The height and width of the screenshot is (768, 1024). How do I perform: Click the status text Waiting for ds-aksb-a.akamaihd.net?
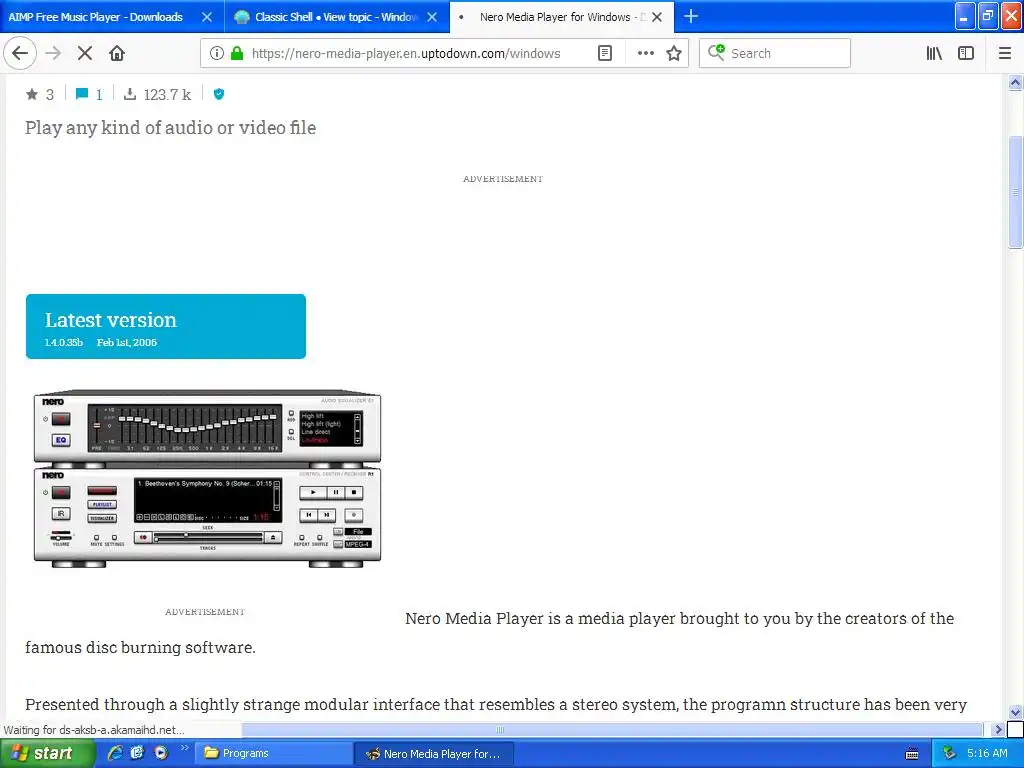pyautogui.click(x=94, y=729)
